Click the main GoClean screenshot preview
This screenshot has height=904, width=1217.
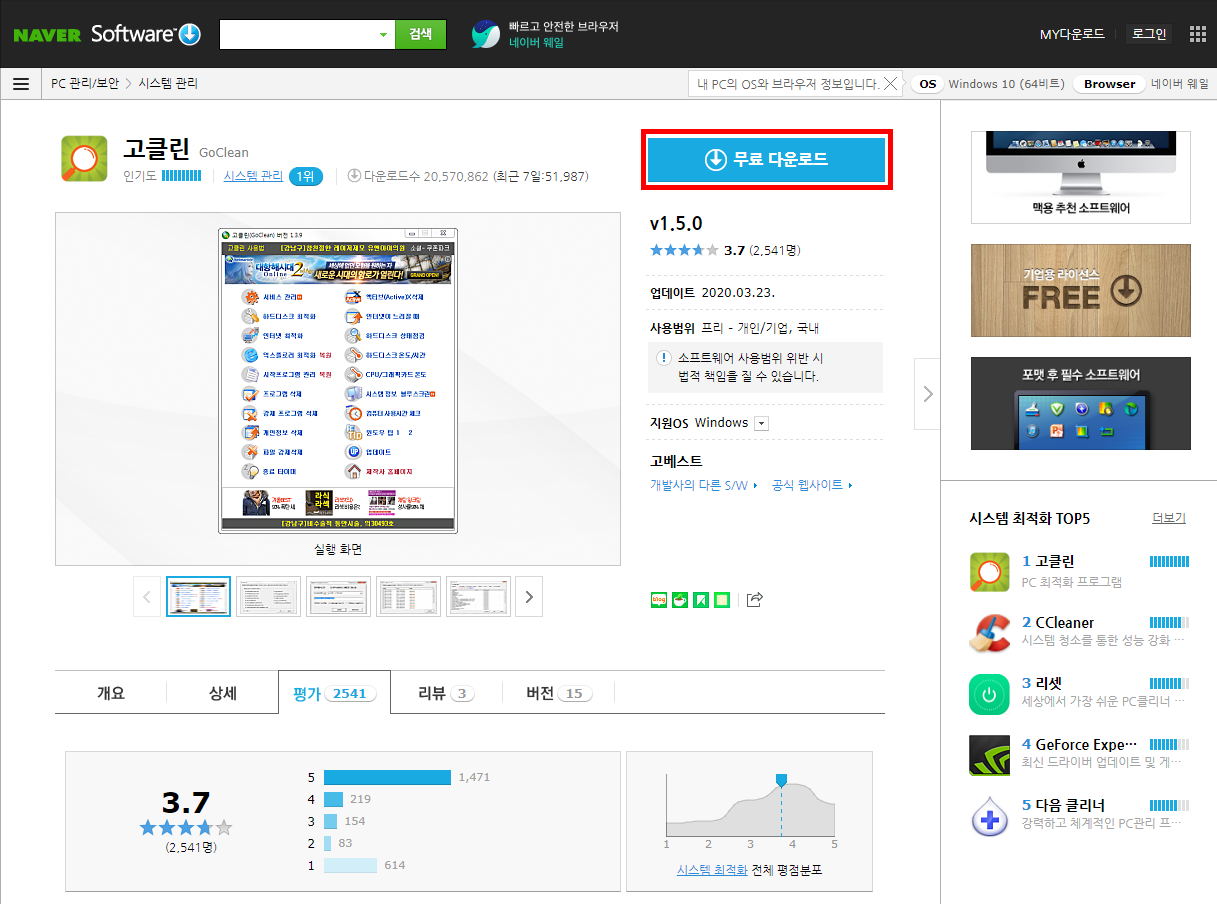click(x=338, y=381)
